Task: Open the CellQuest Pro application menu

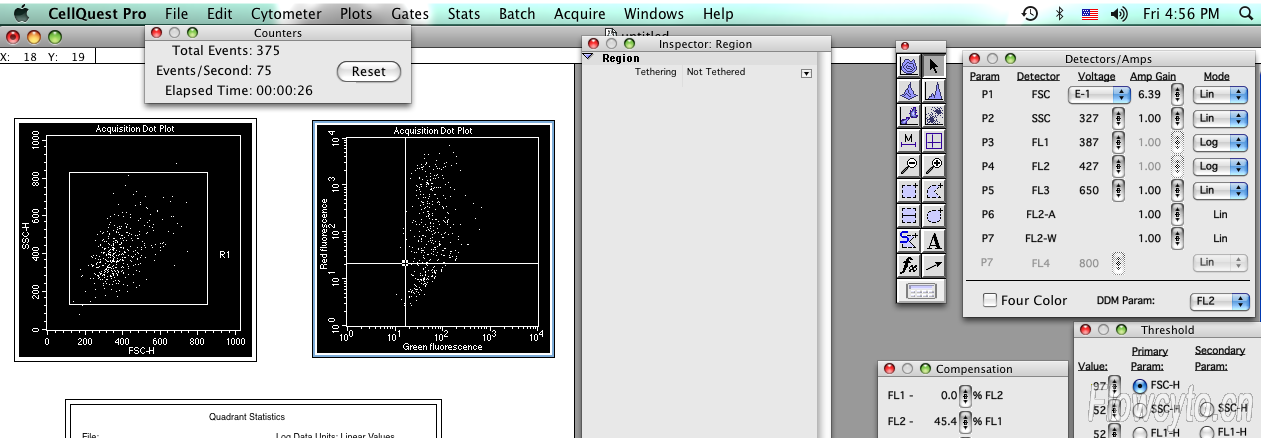Action: (x=96, y=14)
